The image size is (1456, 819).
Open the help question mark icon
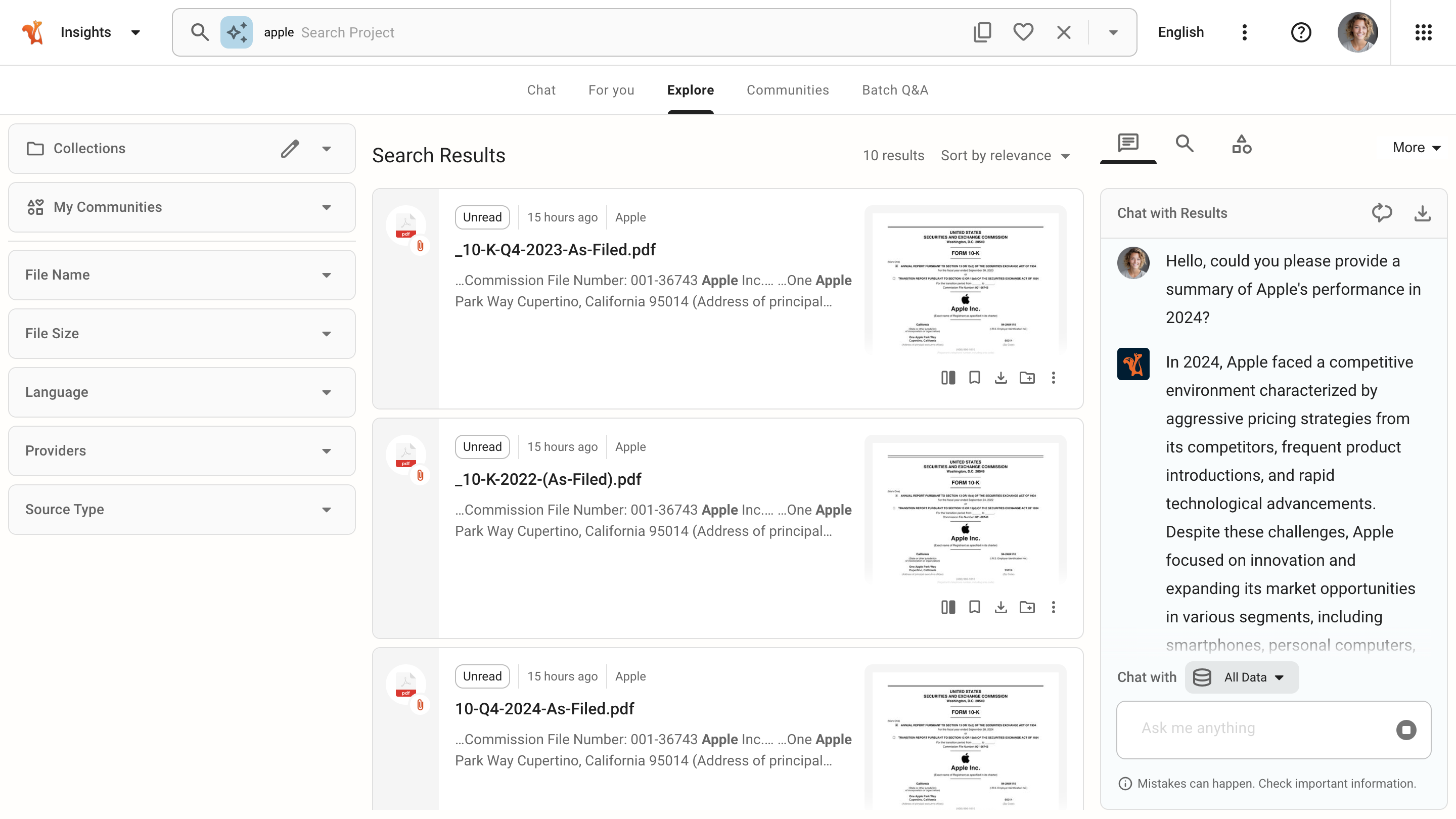(x=1301, y=32)
